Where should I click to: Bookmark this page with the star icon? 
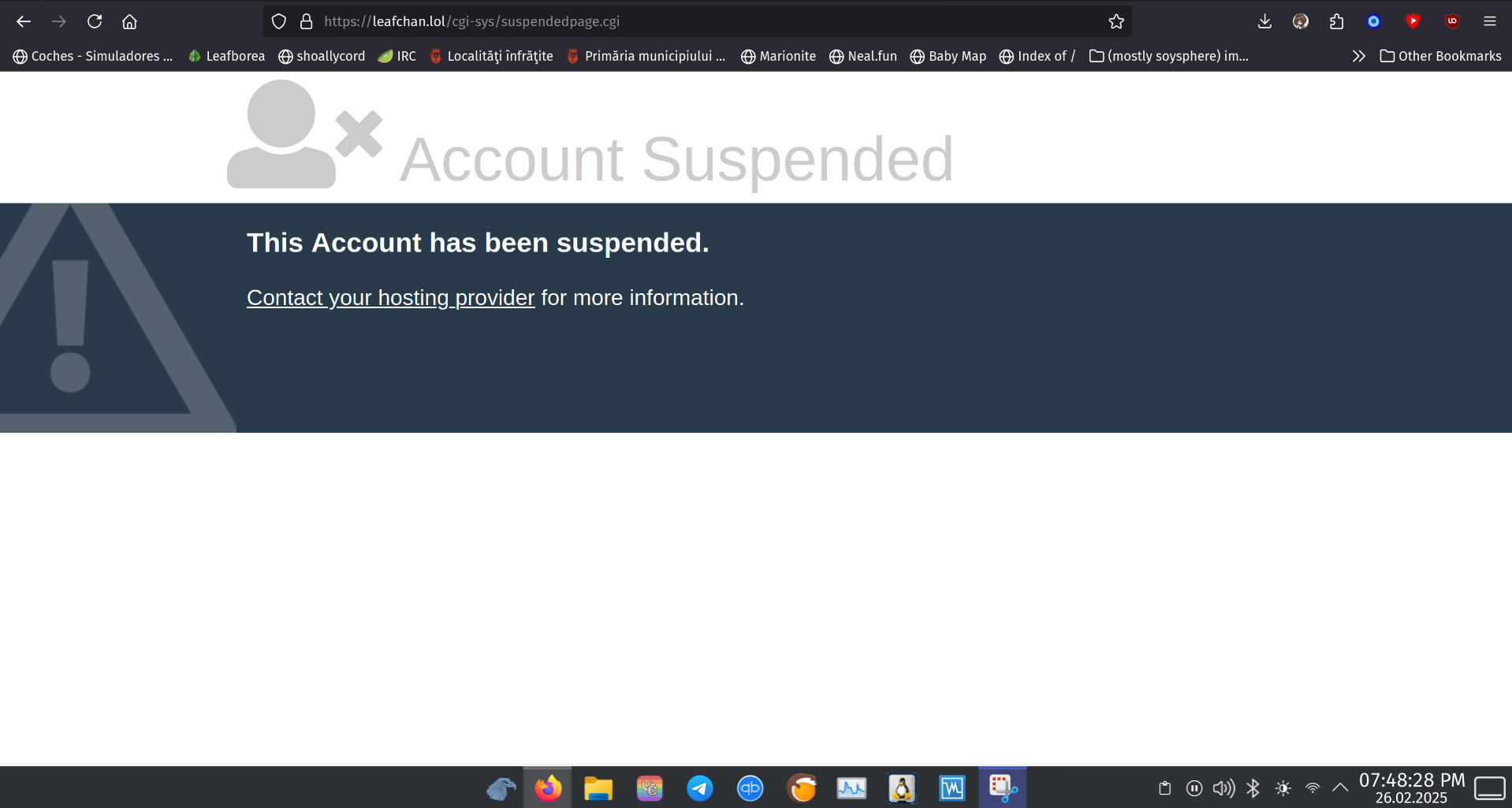pyautogui.click(x=1116, y=21)
